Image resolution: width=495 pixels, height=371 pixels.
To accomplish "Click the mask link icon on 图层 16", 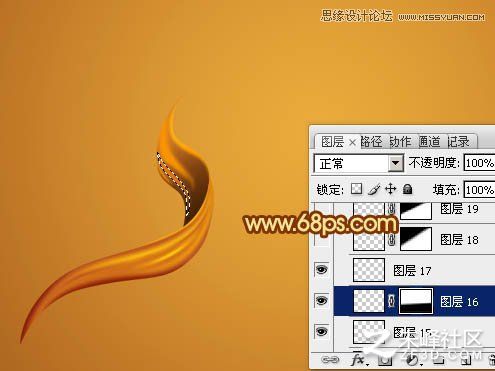I will point(392,301).
